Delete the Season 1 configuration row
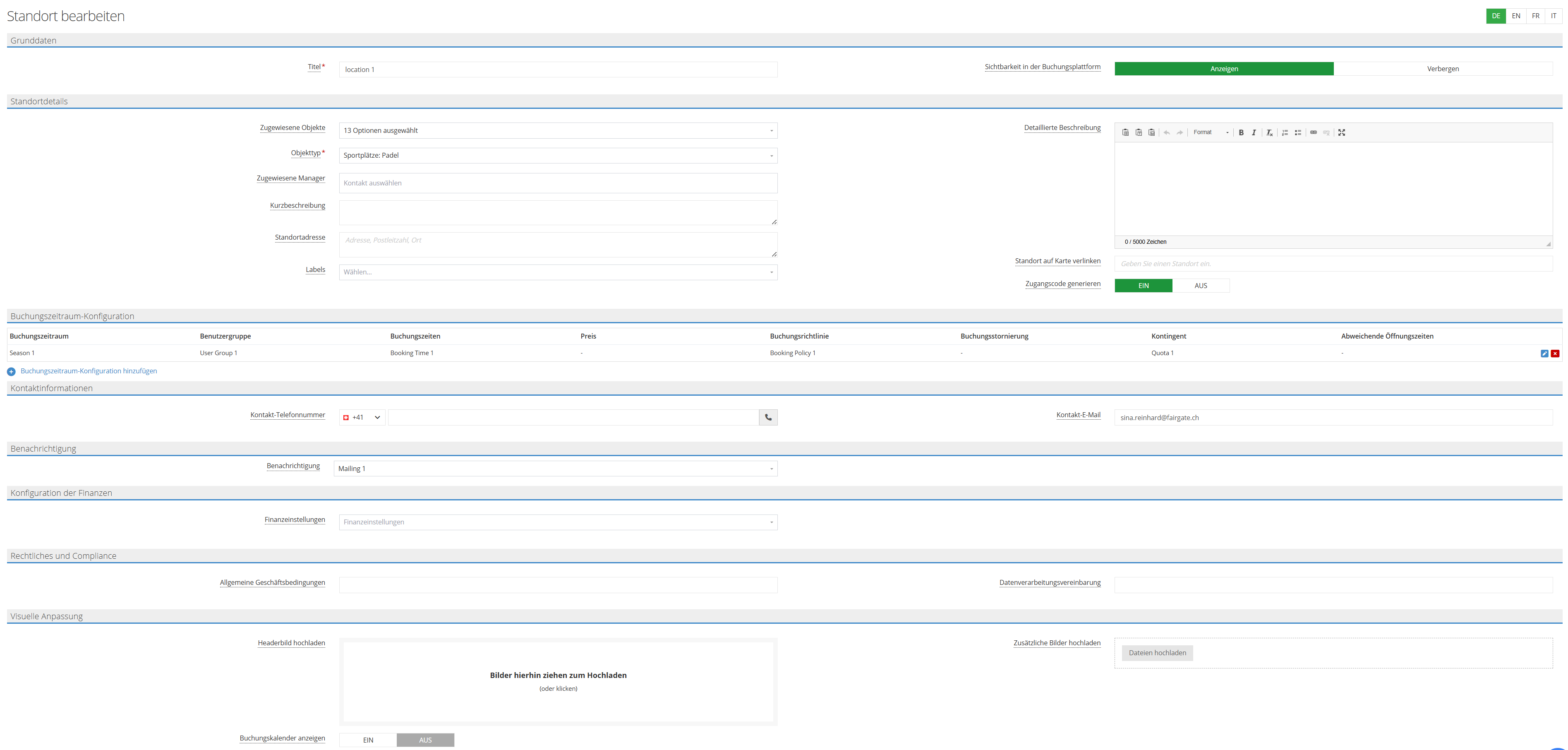The image size is (1568, 750). (1555, 354)
